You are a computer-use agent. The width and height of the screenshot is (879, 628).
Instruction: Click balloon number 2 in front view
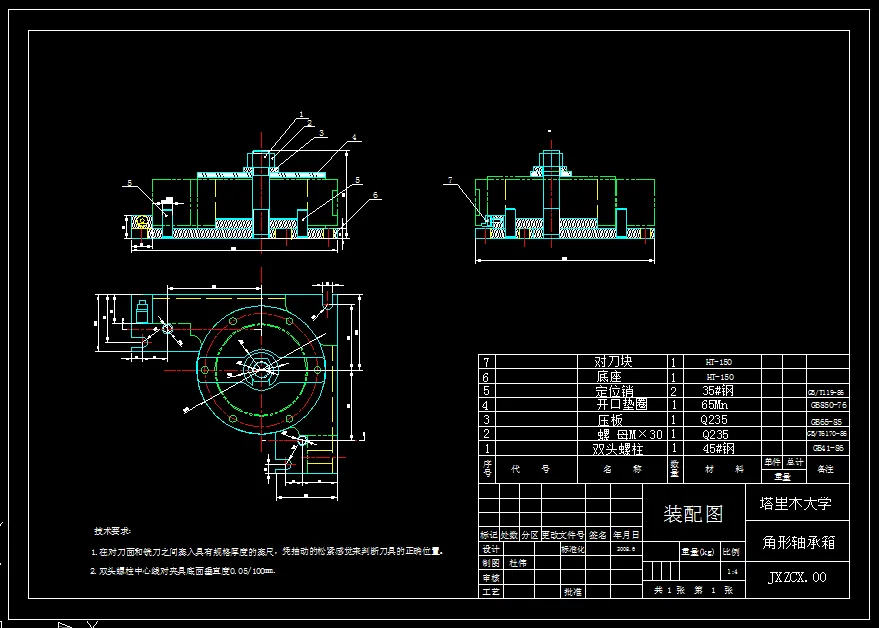[x=309, y=123]
